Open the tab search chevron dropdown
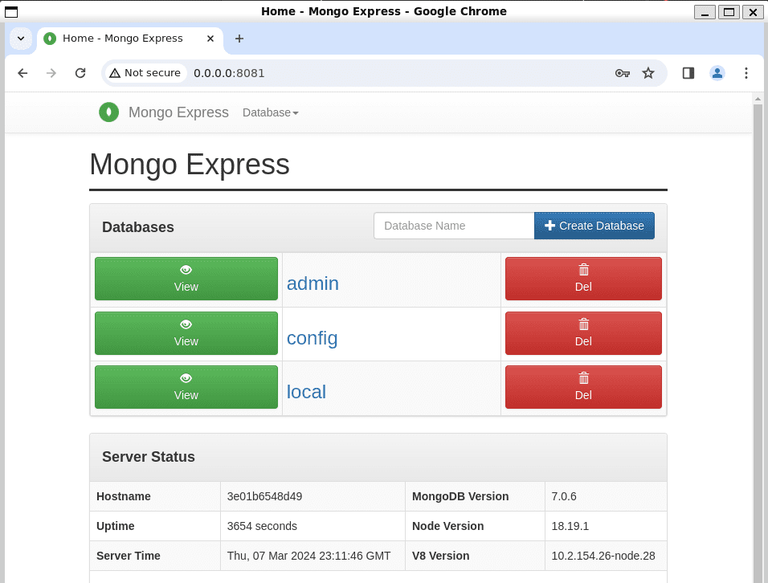Viewport: 768px width, 583px height. [21, 38]
